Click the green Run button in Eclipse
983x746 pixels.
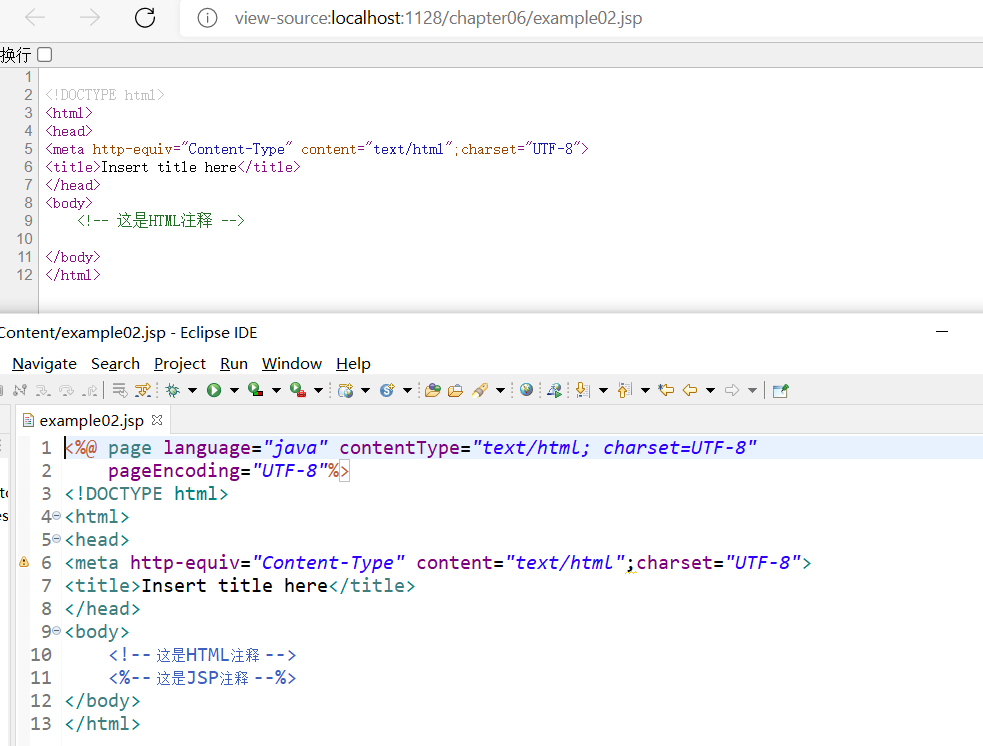(214, 391)
